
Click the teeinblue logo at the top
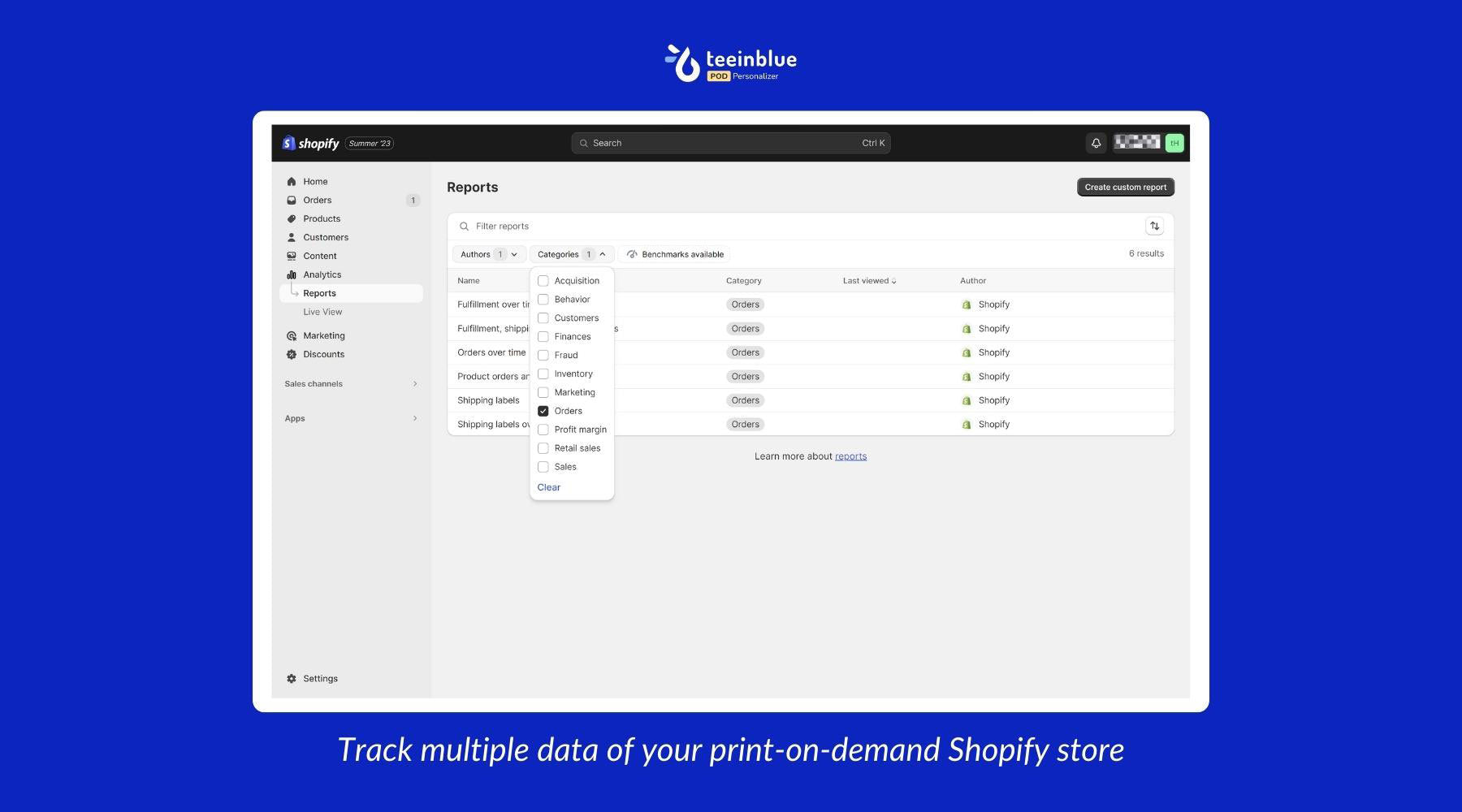731,63
